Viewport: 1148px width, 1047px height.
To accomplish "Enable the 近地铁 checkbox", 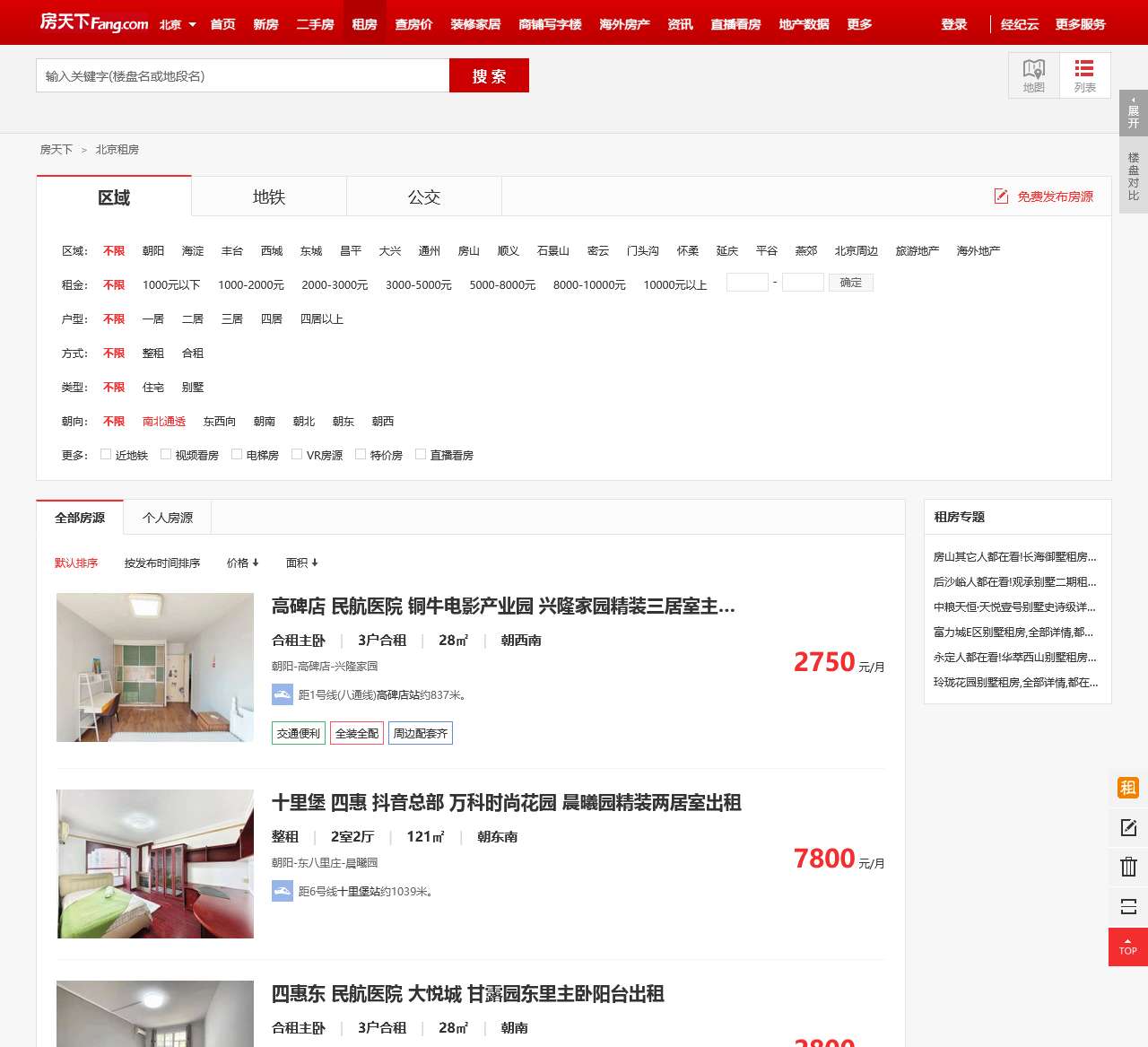I will click(x=106, y=454).
